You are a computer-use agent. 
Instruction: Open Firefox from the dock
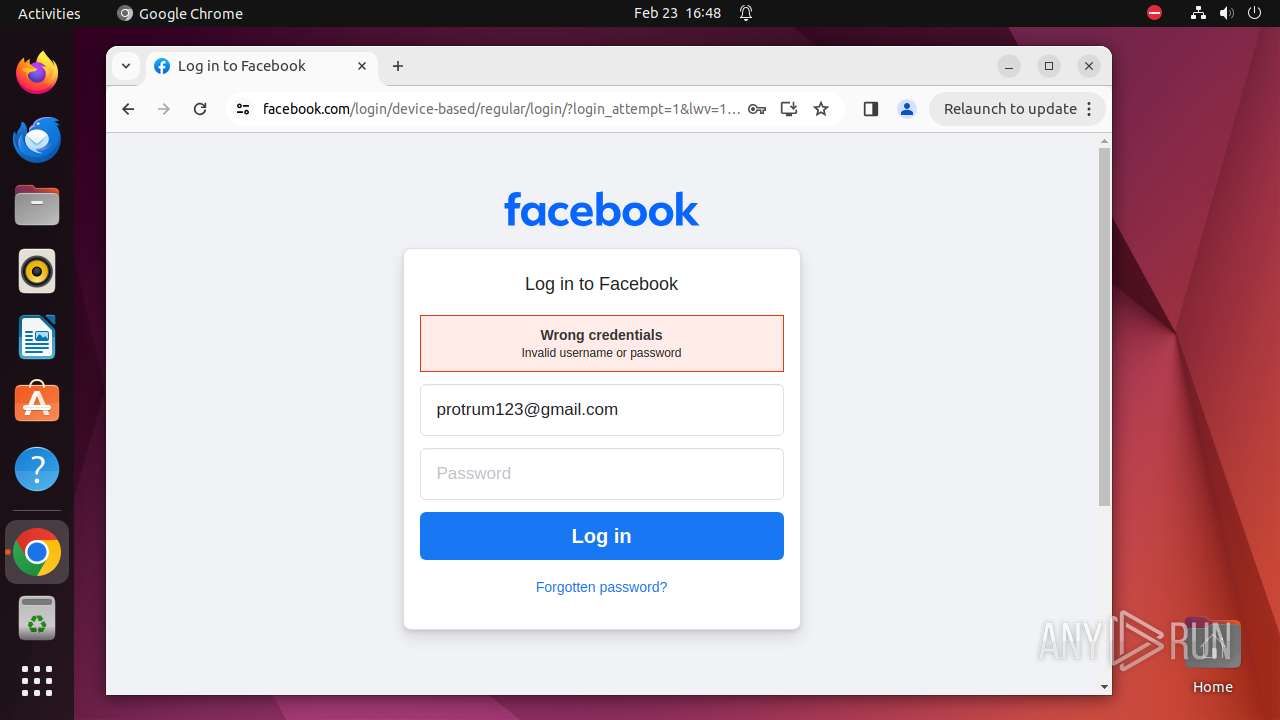[x=37, y=73]
